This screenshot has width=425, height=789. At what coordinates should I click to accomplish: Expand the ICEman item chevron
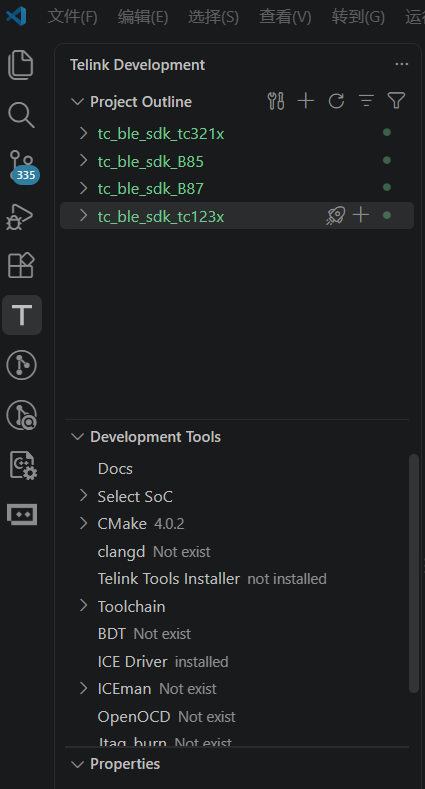[83, 688]
